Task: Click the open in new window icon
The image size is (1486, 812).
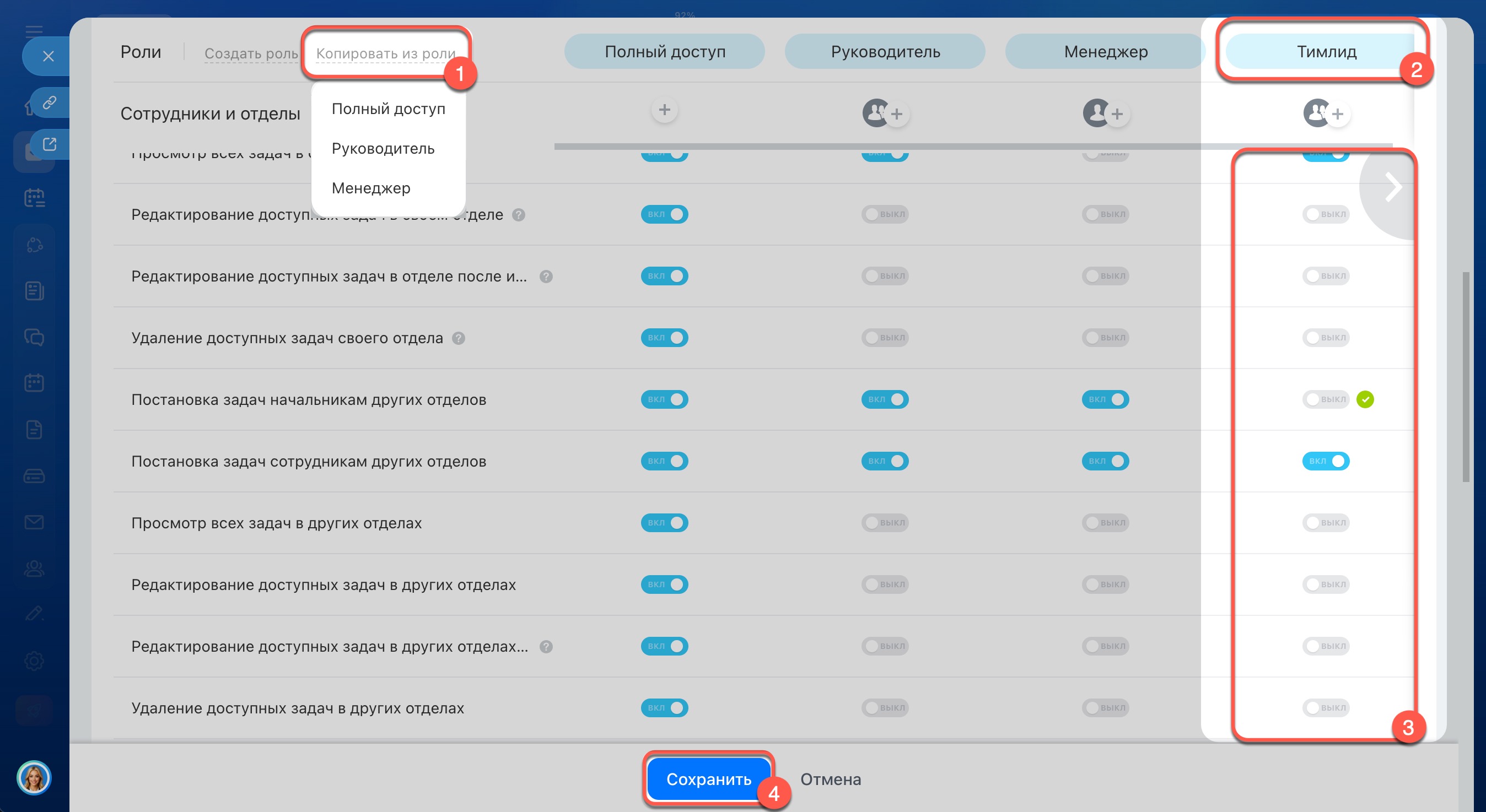Action: (50, 144)
